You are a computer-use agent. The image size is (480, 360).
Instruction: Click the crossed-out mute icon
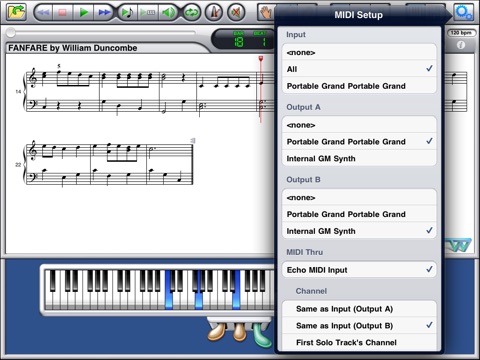pyautogui.click(x=236, y=13)
